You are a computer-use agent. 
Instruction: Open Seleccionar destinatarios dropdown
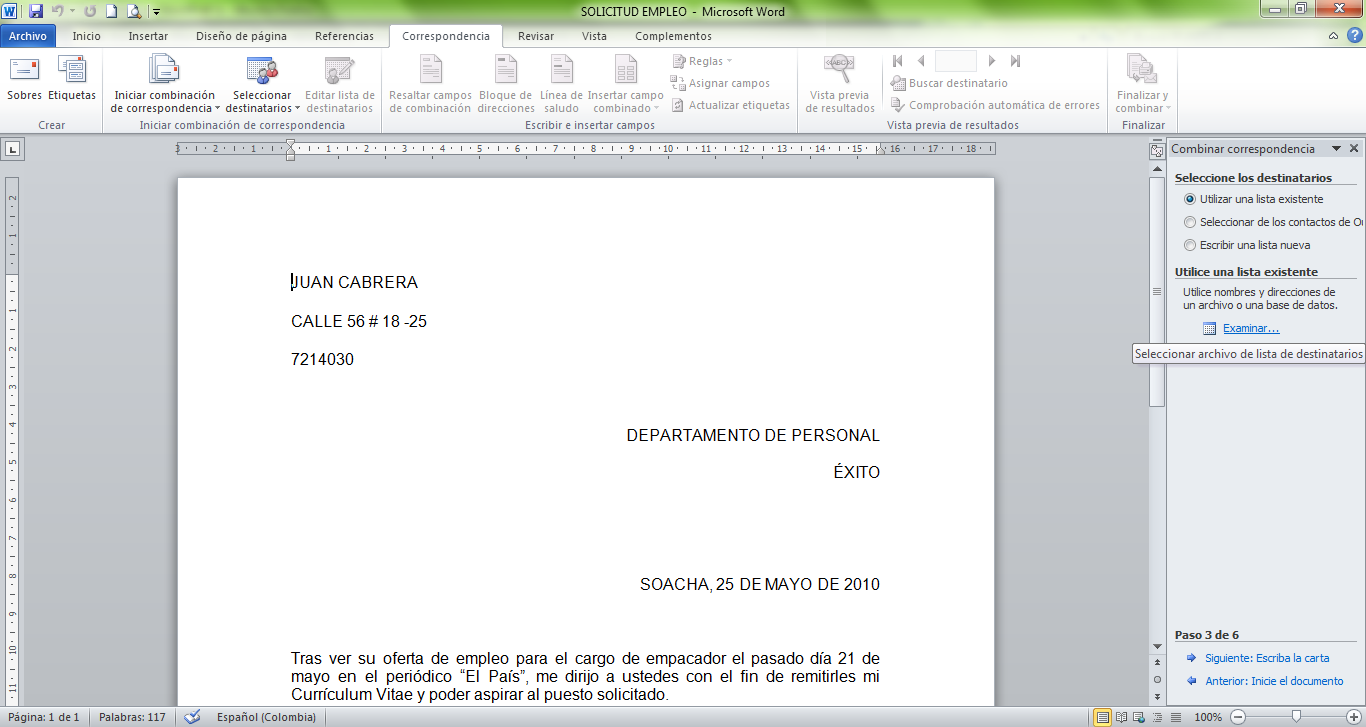262,84
